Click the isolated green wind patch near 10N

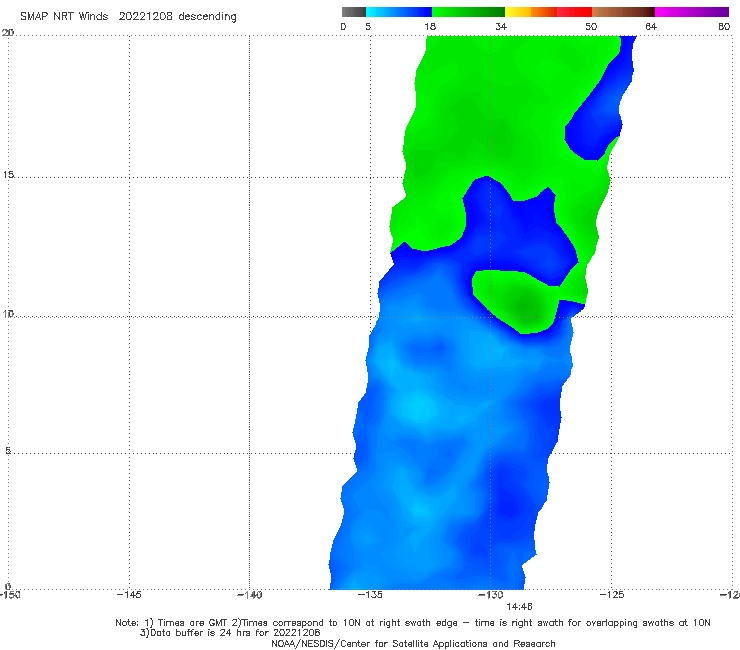(x=517, y=301)
